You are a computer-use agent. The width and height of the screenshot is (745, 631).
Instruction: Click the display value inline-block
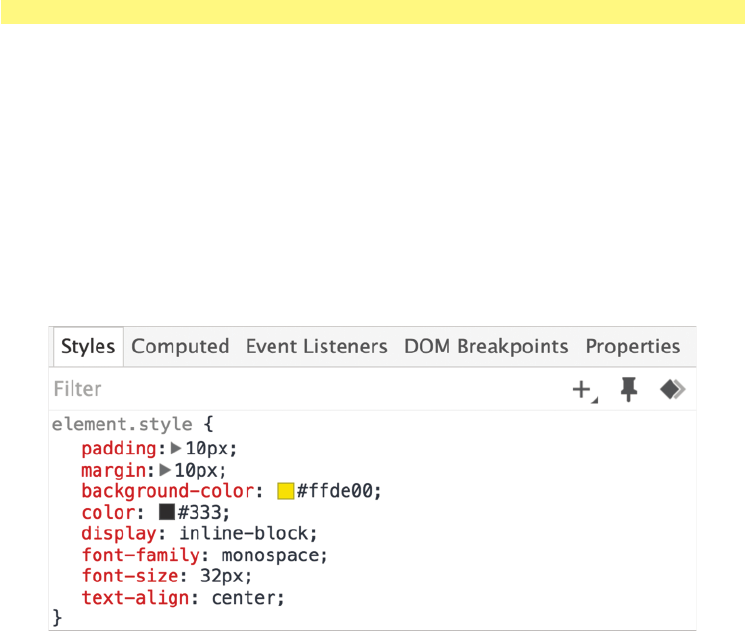(265, 533)
